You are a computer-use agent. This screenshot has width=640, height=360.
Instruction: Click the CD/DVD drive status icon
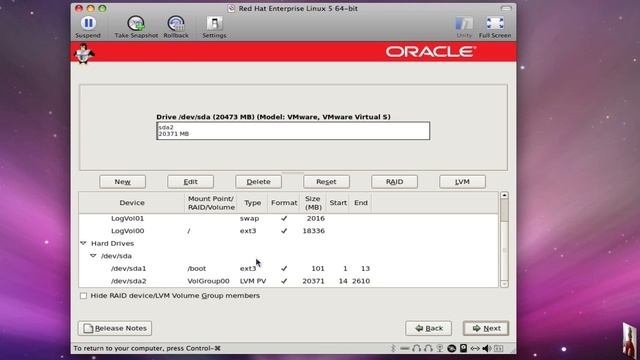[451, 348]
